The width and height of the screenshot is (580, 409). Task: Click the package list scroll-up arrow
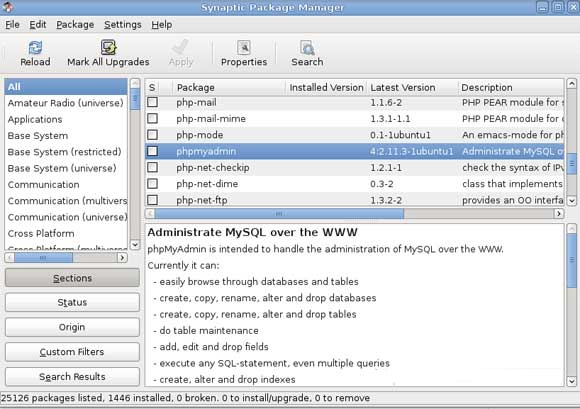click(571, 83)
